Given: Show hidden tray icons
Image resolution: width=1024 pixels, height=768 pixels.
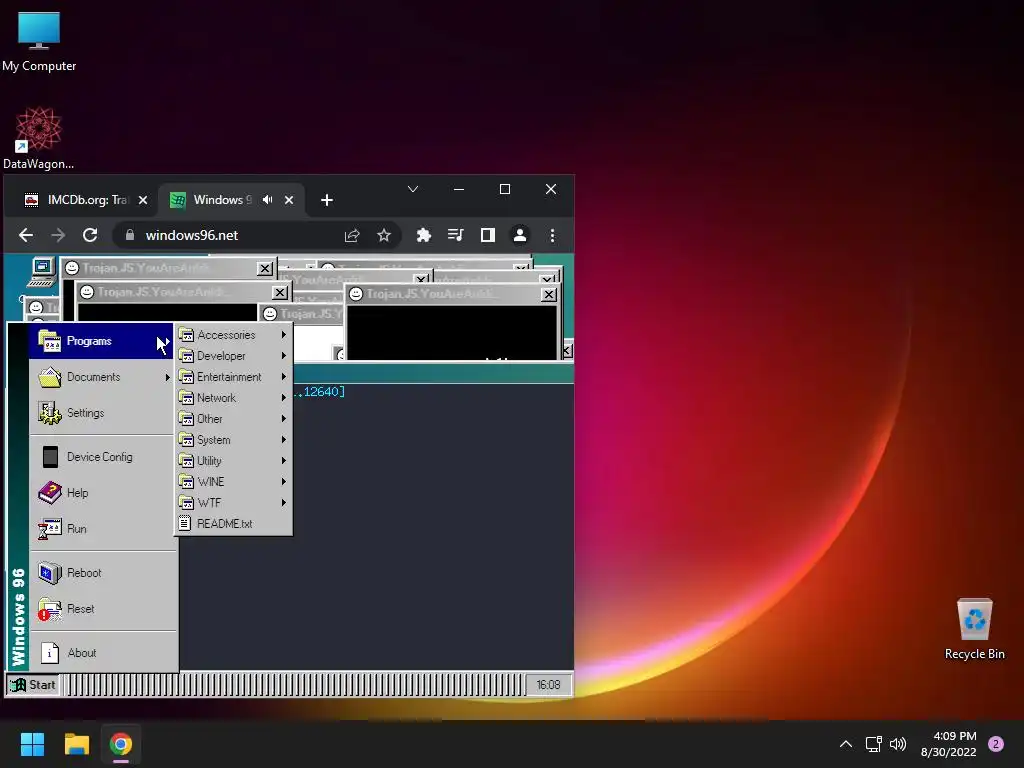Looking at the screenshot, I should pos(846,744).
